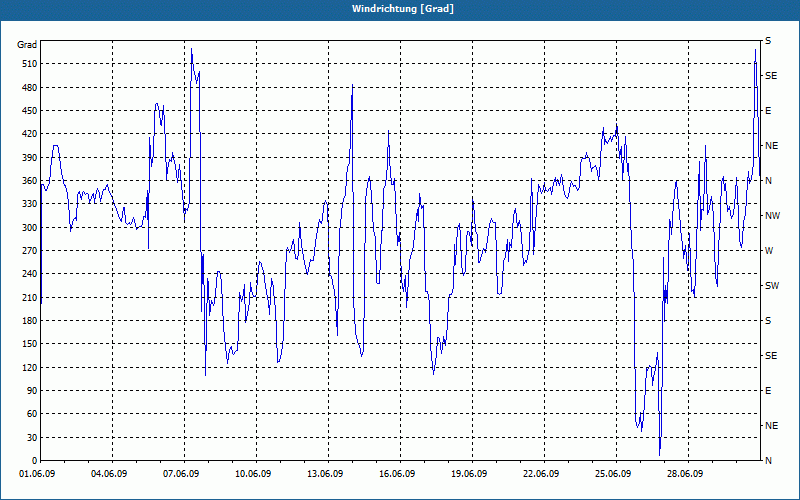Click the W compass label

(x=769, y=251)
